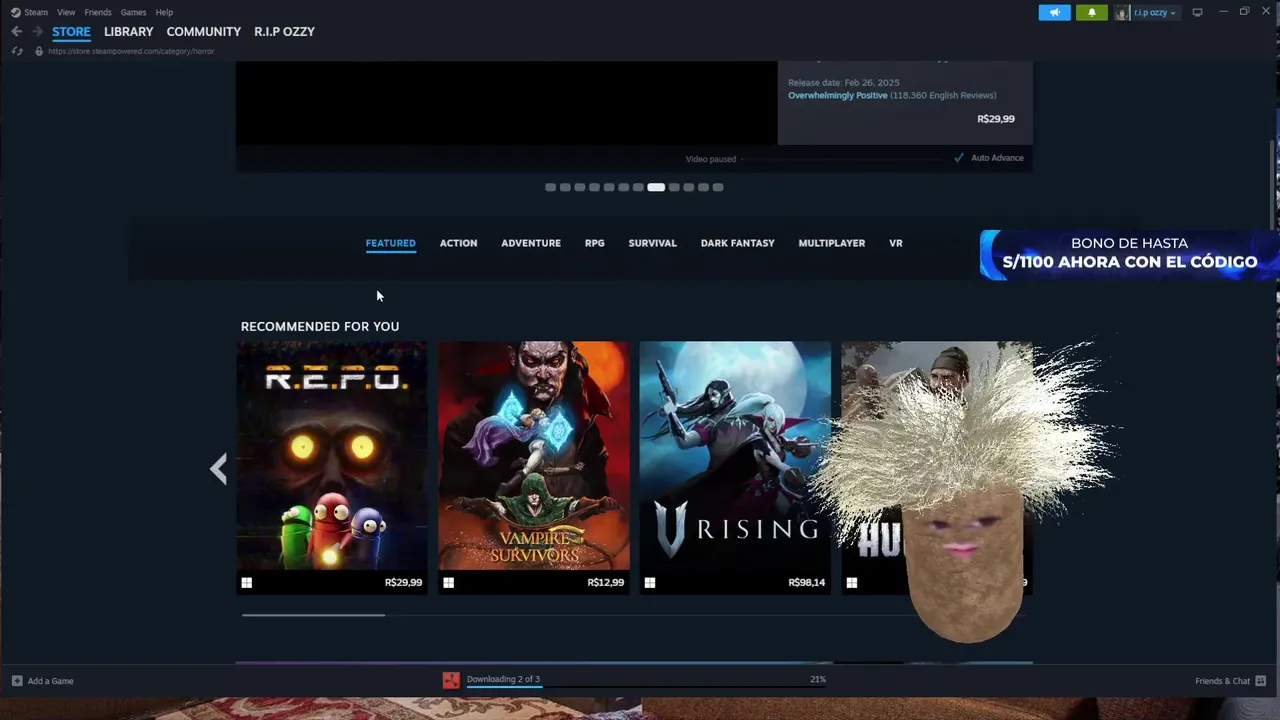Click the R$98,14 V Rising price
Image resolution: width=1280 pixels, height=720 pixels.
[807, 582]
